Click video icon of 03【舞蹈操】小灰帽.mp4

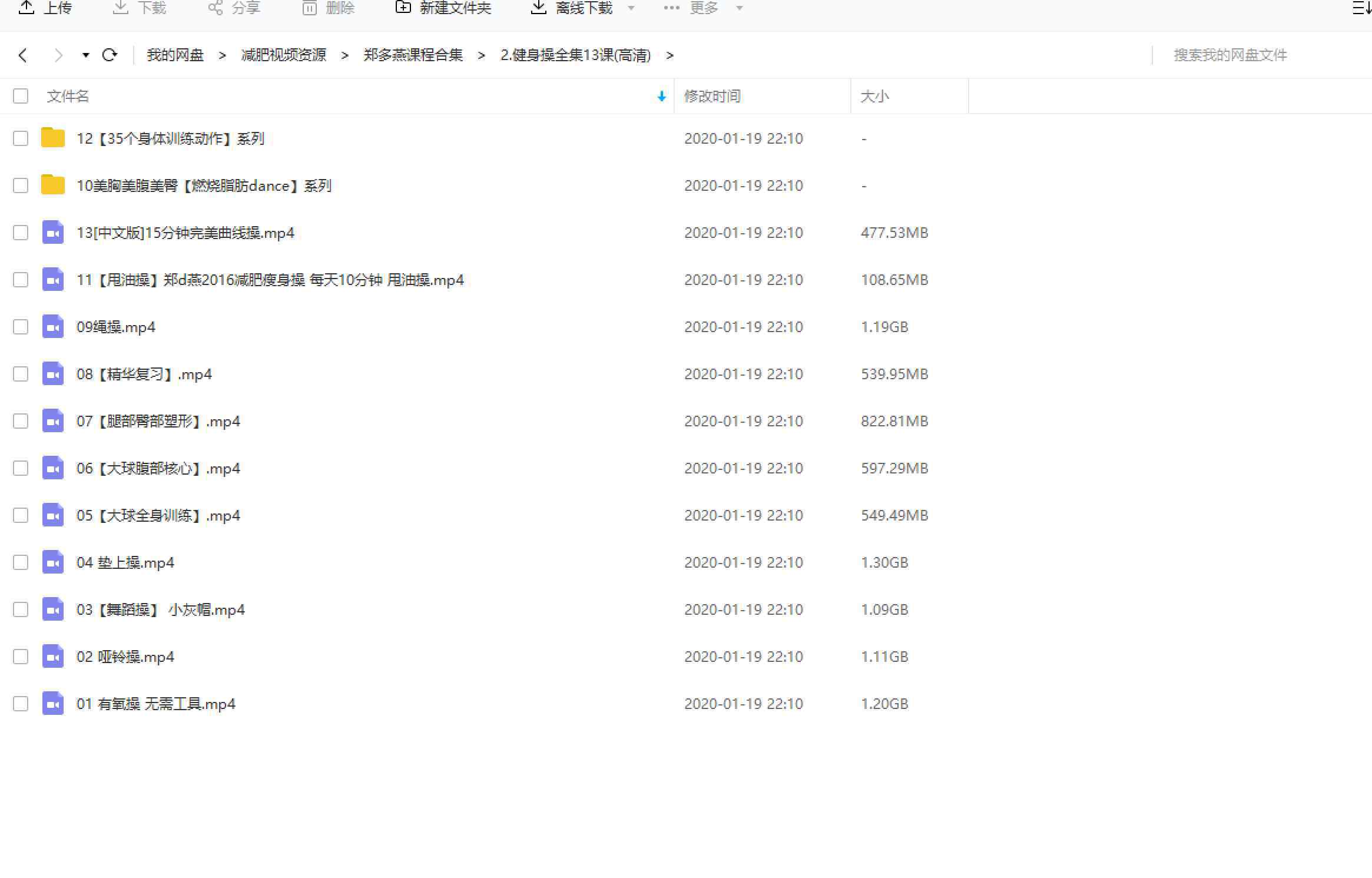[x=53, y=609]
